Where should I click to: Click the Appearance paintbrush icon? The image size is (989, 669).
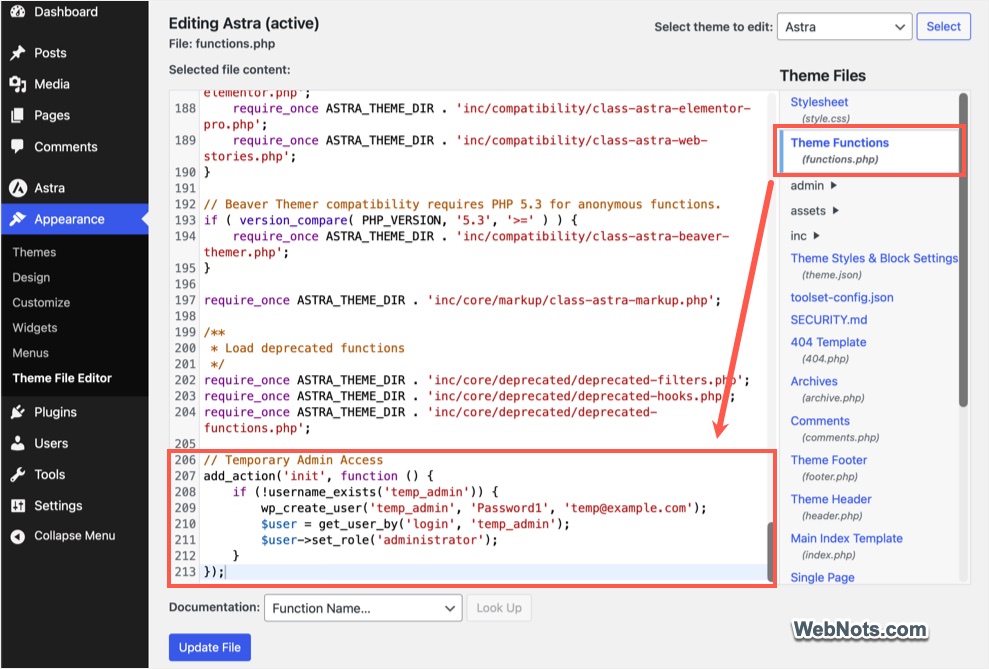[18, 219]
